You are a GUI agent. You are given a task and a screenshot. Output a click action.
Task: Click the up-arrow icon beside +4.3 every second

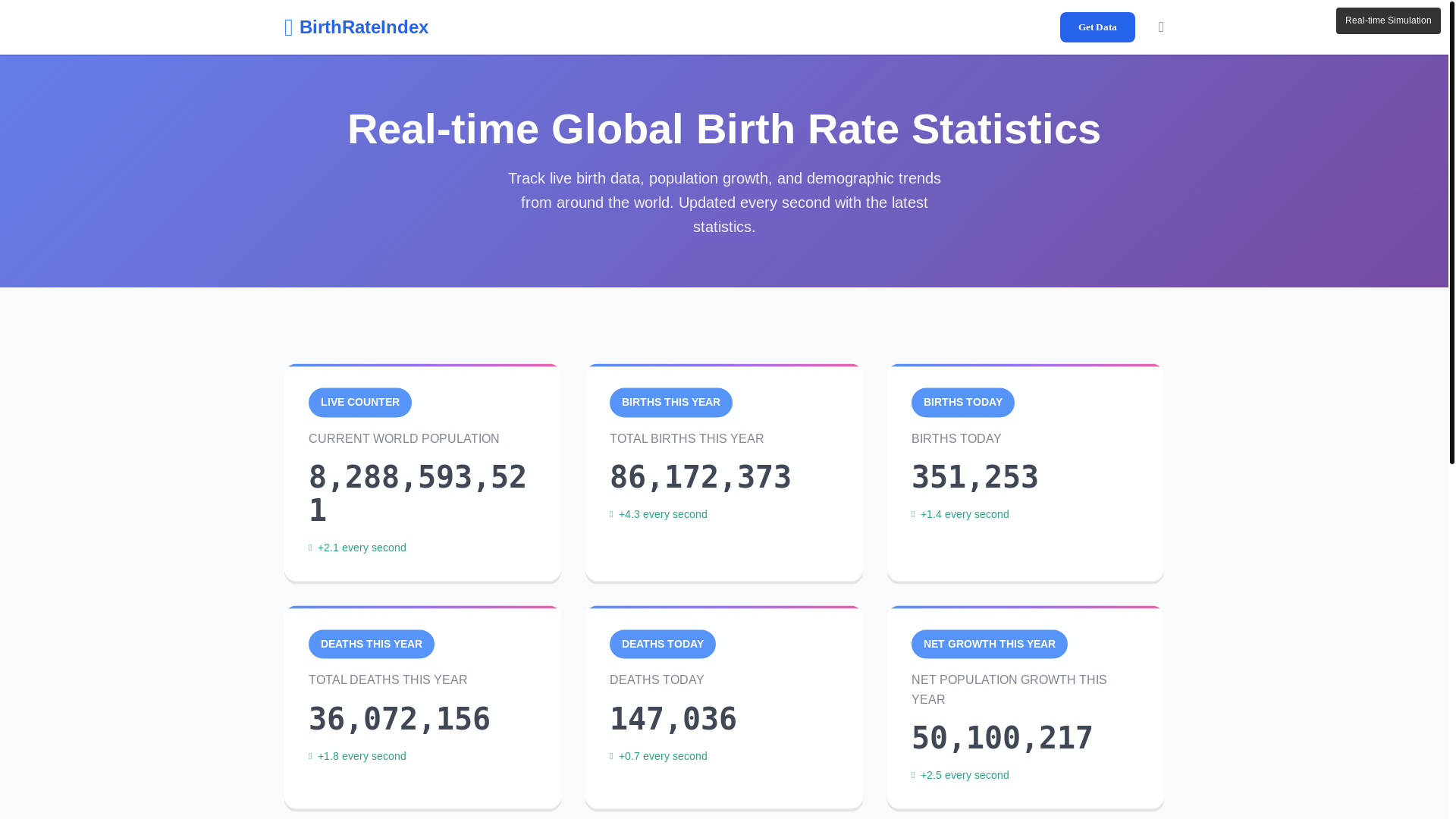[611, 514]
